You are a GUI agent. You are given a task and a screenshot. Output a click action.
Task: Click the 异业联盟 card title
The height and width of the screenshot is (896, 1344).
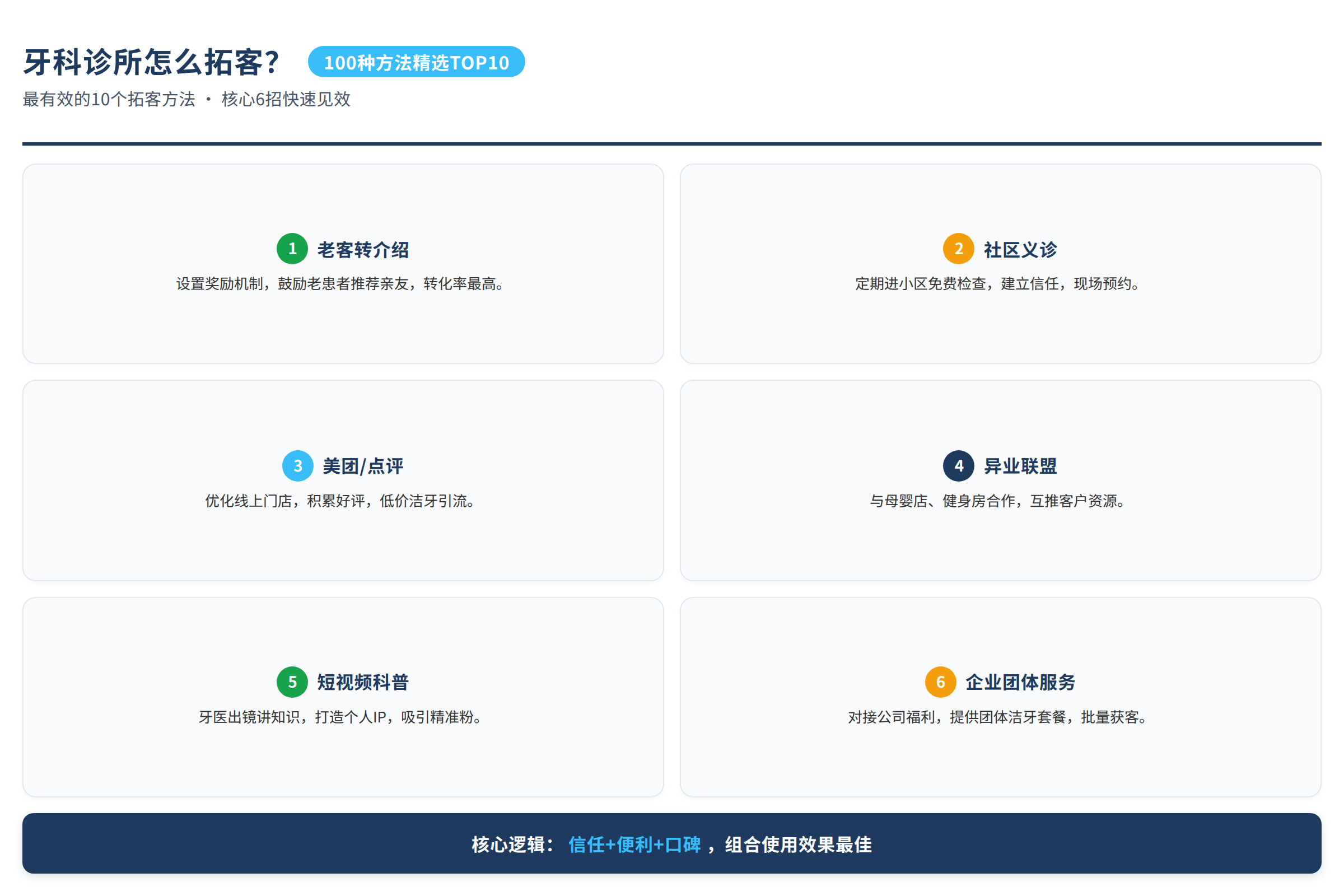coord(1020,466)
